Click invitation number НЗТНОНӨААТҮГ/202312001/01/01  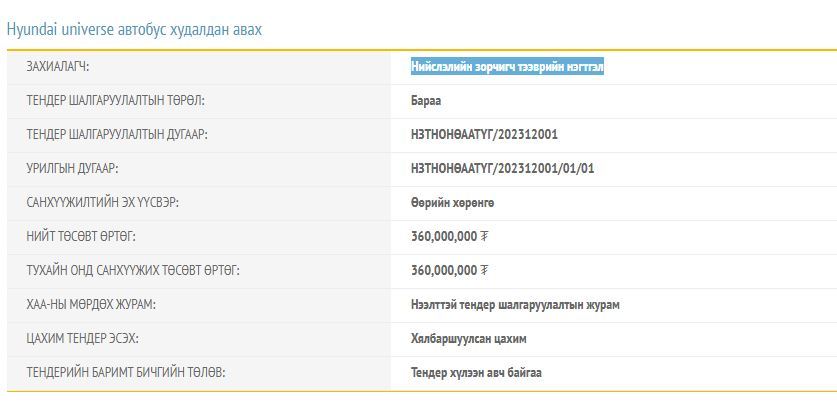coord(502,169)
